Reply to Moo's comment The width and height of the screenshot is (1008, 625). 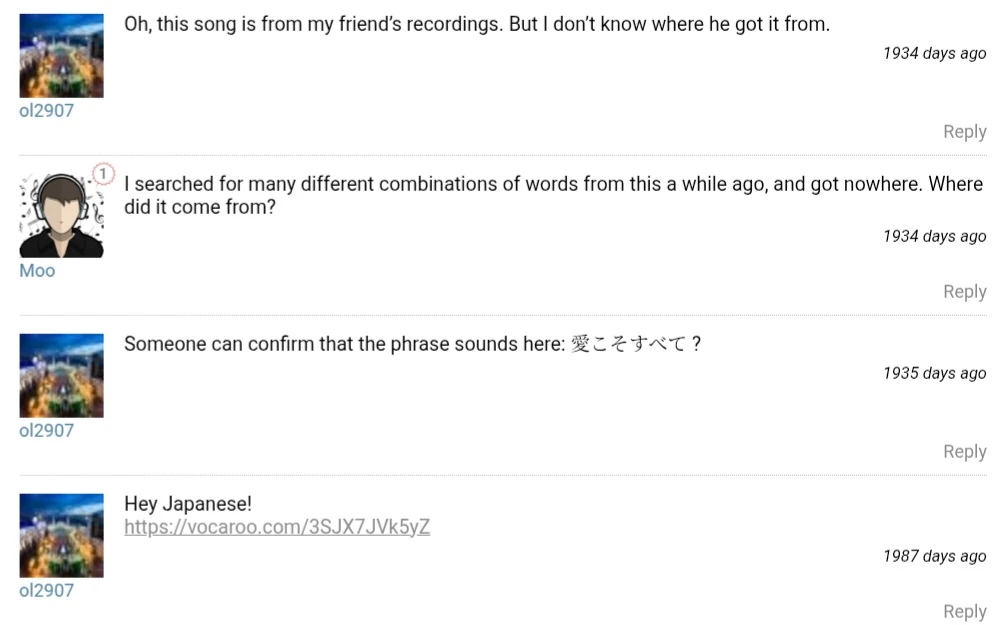tap(964, 292)
